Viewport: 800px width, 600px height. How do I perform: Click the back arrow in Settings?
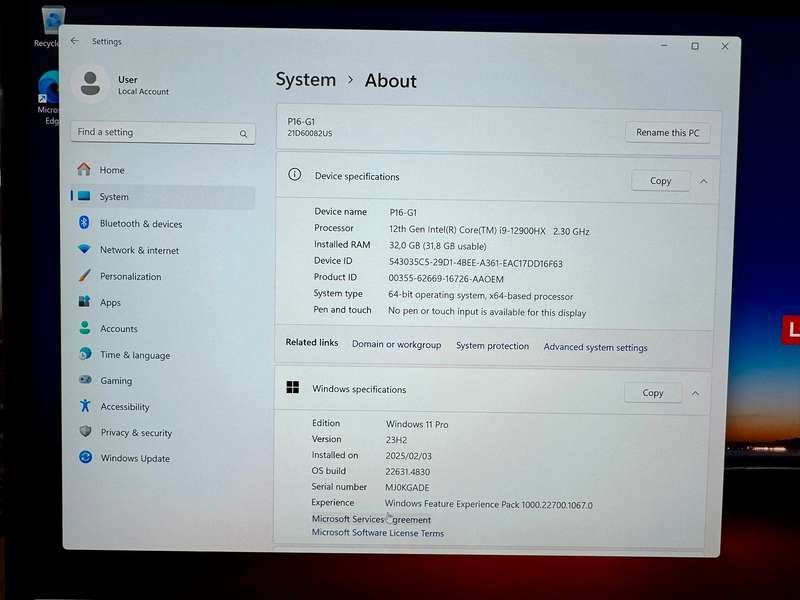(x=75, y=41)
